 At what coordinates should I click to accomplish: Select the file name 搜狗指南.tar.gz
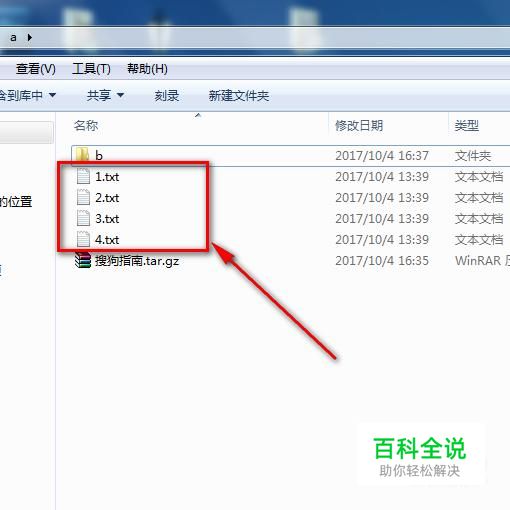pyautogui.click(x=137, y=261)
